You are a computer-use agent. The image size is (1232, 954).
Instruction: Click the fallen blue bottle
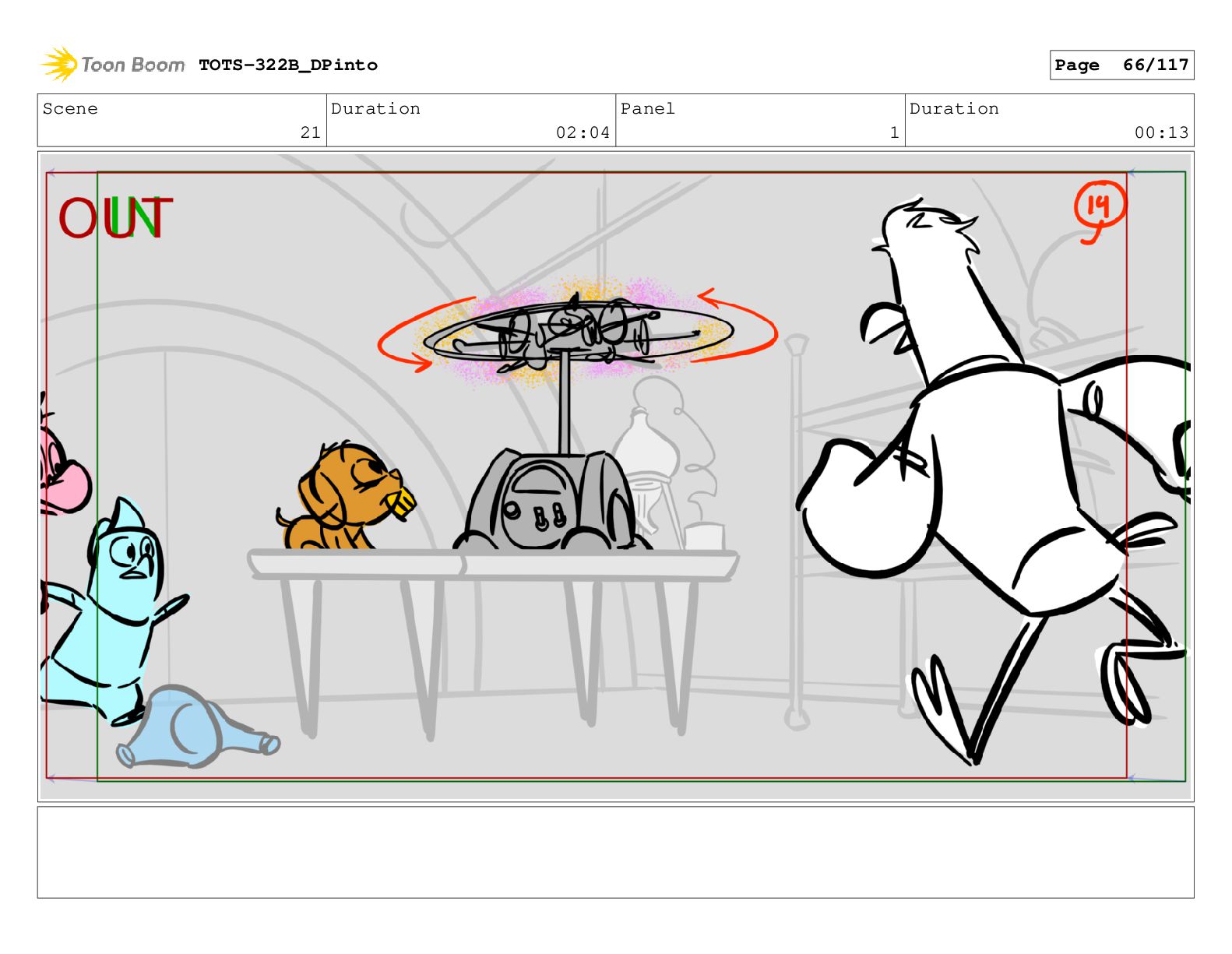196,727
